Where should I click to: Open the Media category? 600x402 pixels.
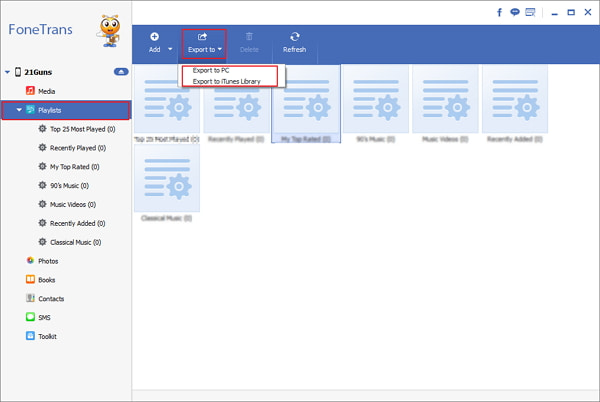coord(40,91)
